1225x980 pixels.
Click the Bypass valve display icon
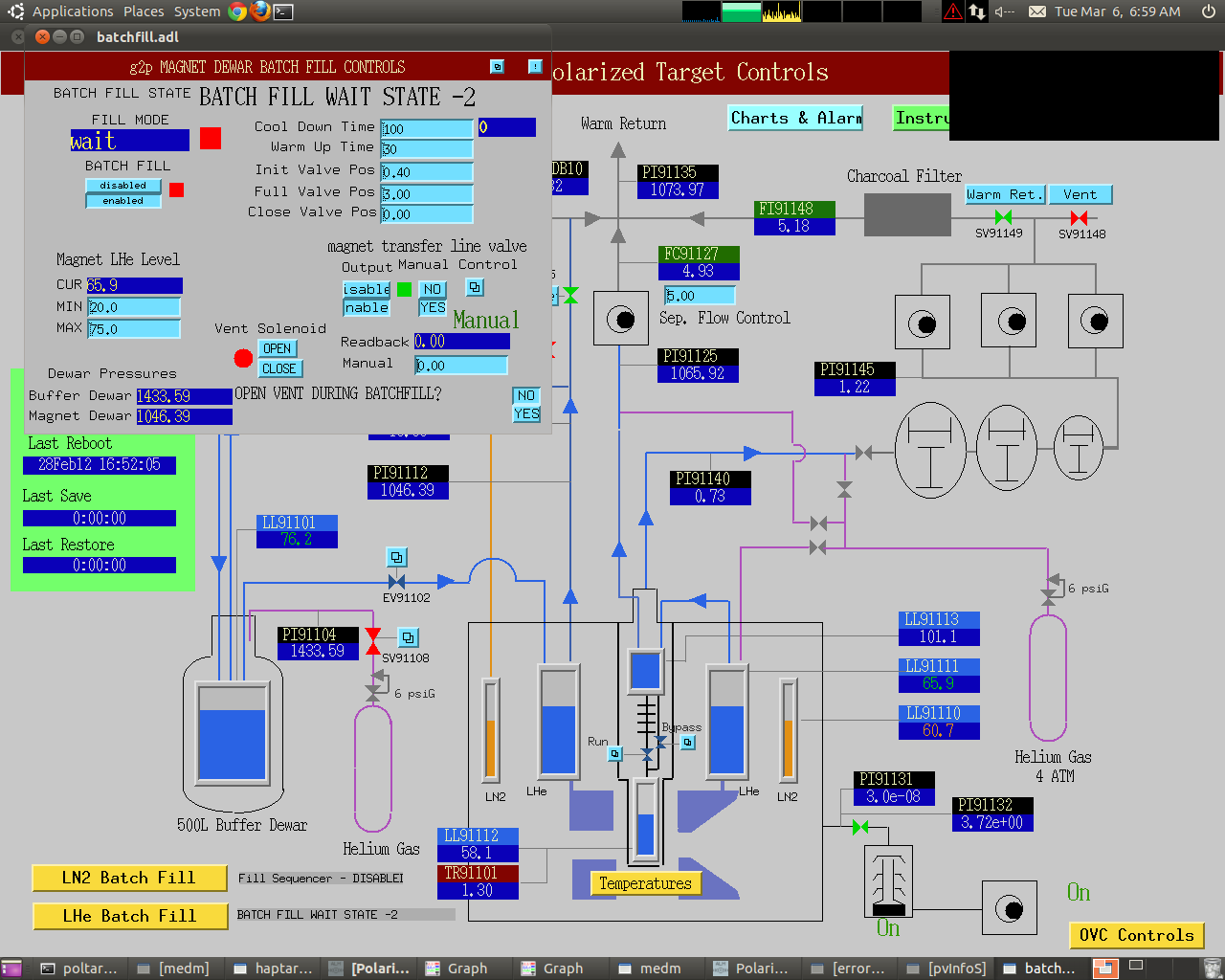click(687, 742)
